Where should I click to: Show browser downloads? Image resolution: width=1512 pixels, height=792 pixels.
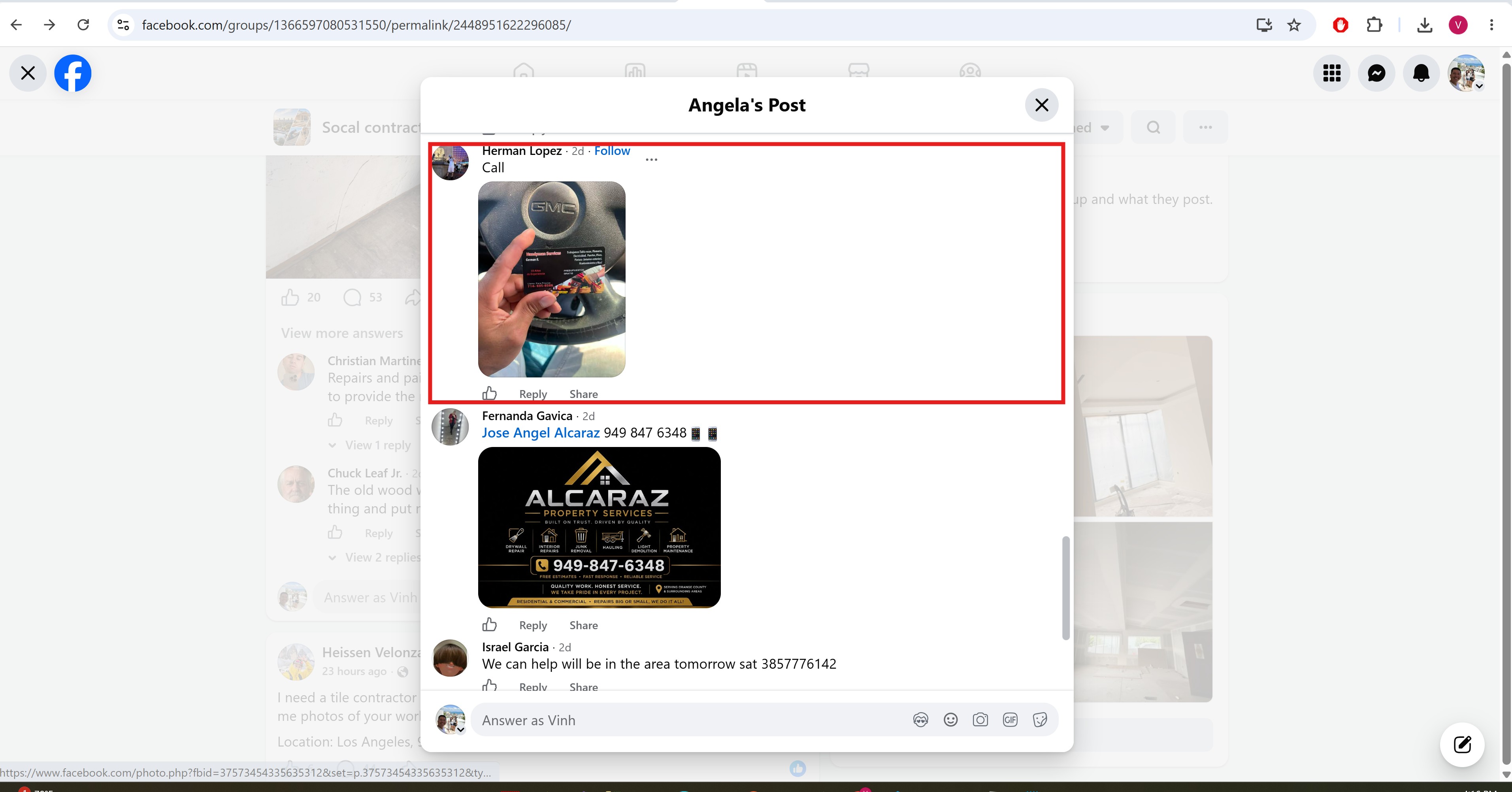coord(1425,25)
